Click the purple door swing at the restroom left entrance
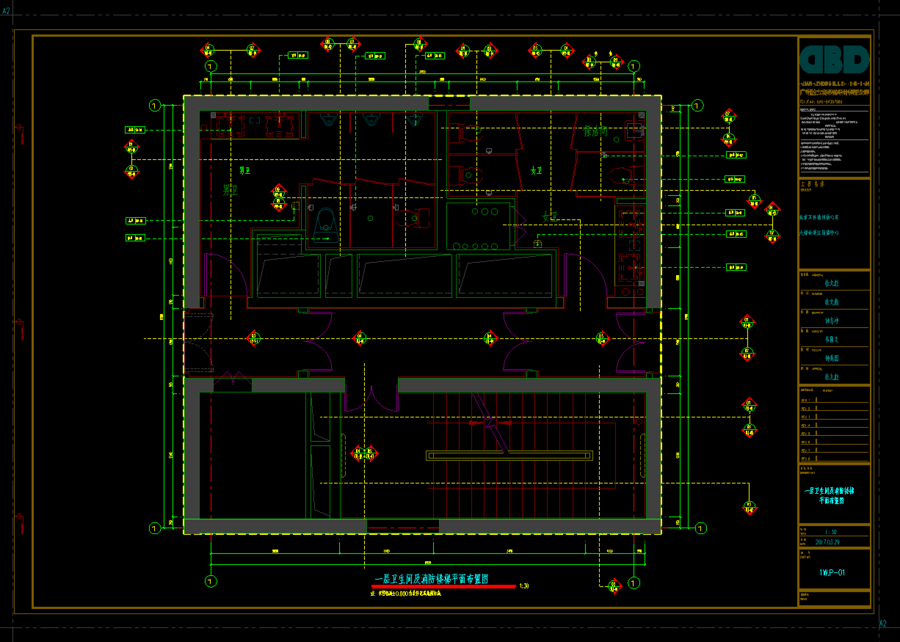900x642 pixels. pyautogui.click(x=228, y=275)
